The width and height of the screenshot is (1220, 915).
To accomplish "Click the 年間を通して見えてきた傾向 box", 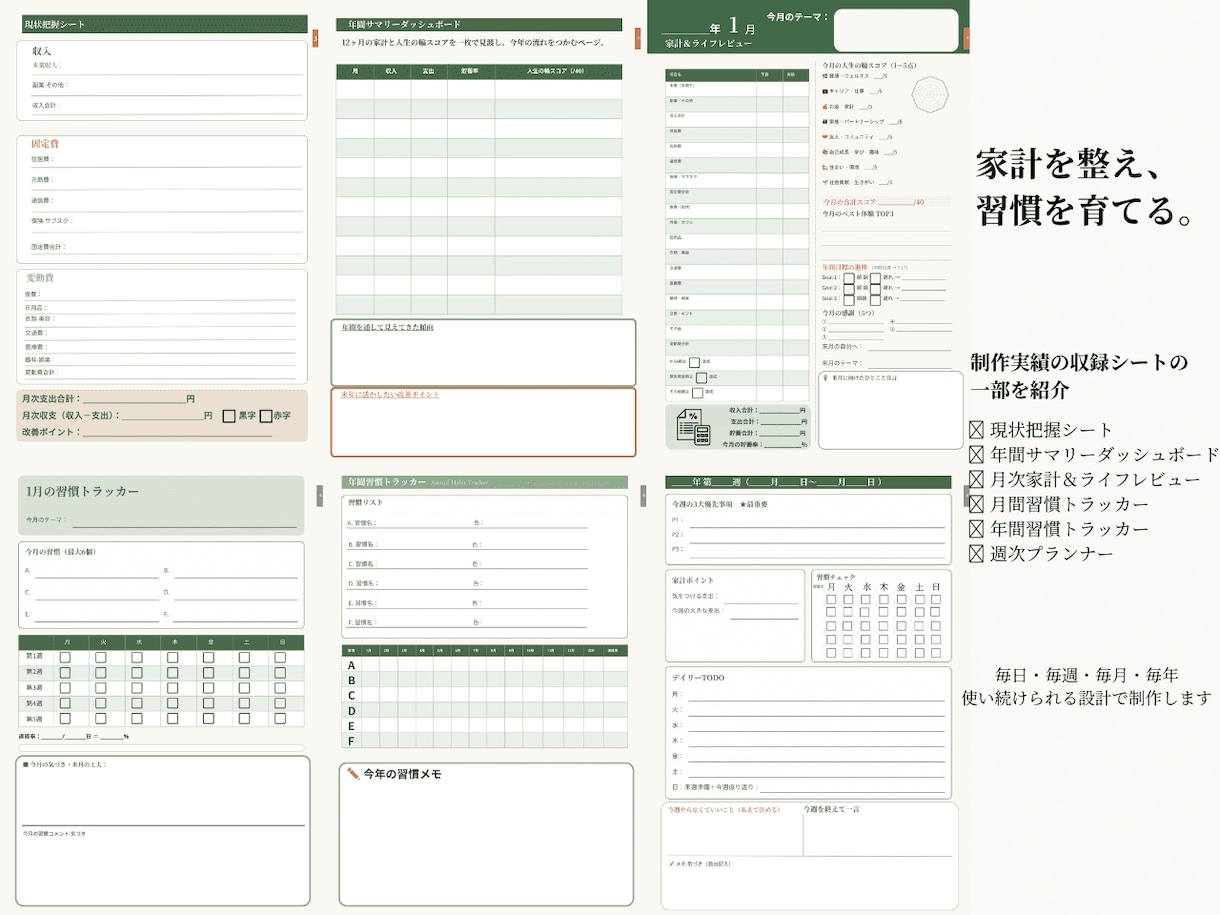I will click(x=483, y=352).
